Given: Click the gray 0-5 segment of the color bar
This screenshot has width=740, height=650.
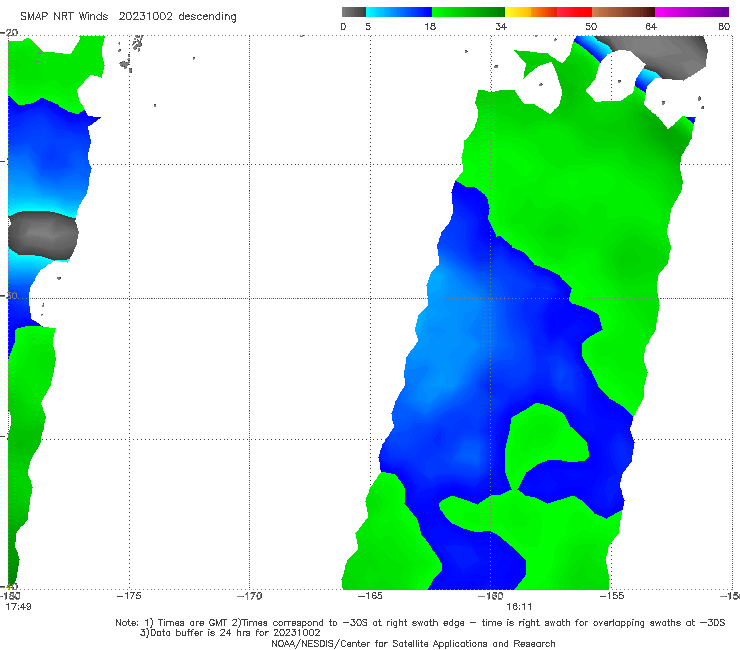Looking at the screenshot, I should (x=353, y=12).
